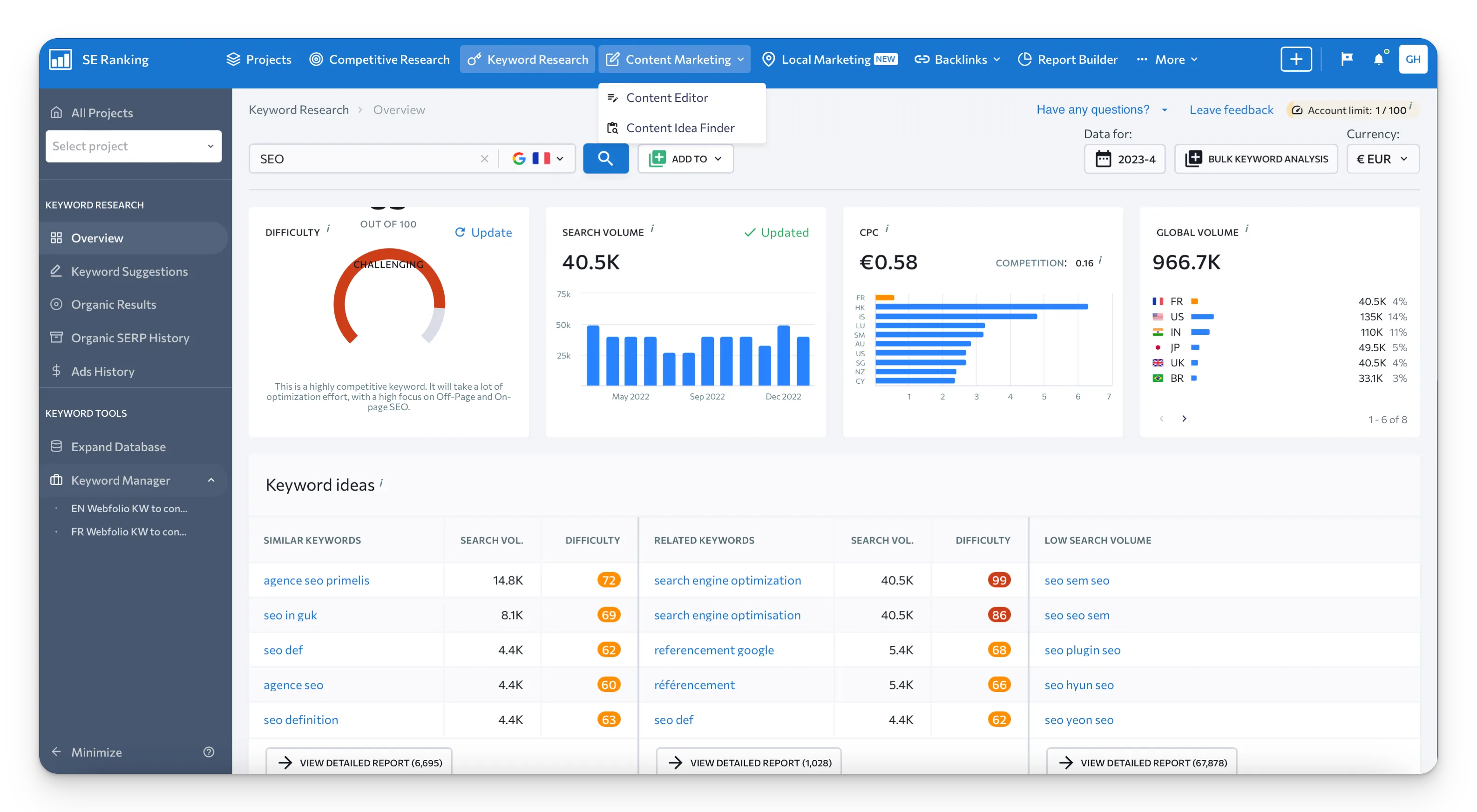Screen dimensions: 1477x812
Task: Expand the Content Marketing menu
Action: [674, 59]
